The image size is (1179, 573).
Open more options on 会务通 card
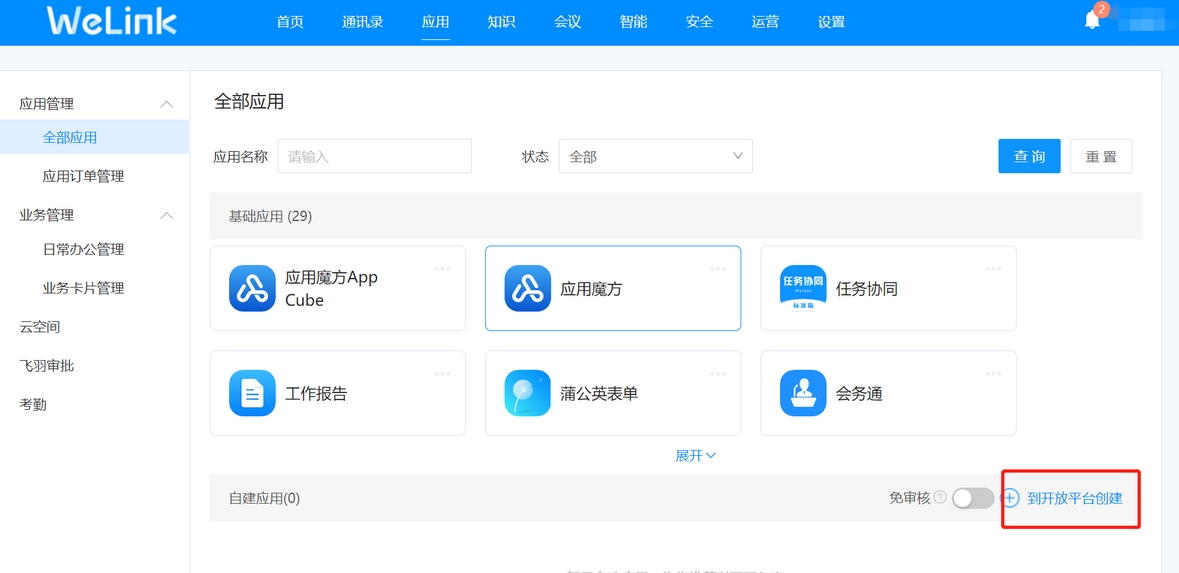point(993,373)
